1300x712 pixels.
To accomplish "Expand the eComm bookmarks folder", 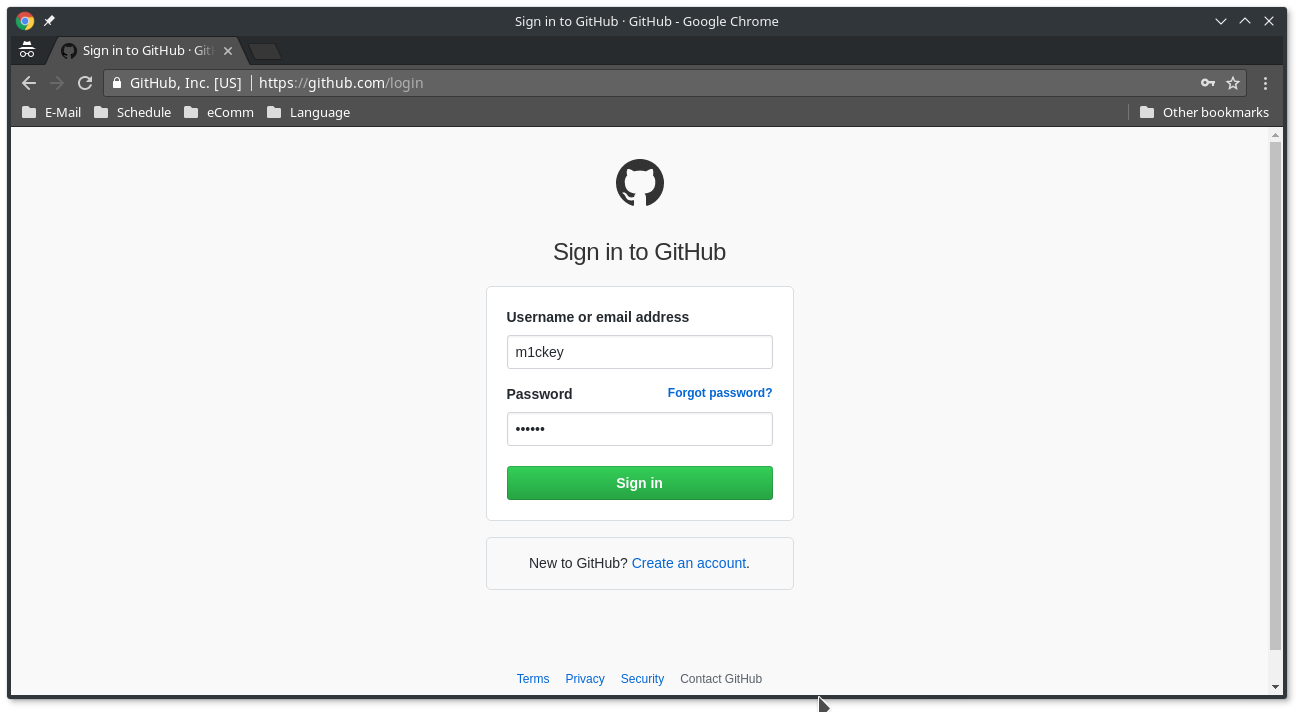I will pyautogui.click(x=220, y=112).
